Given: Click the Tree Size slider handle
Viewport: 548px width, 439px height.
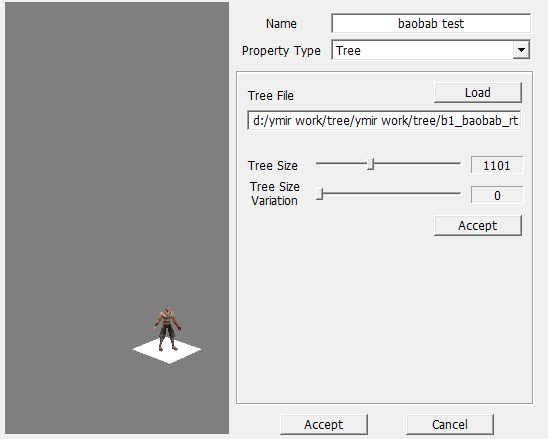Looking at the screenshot, I should tap(371, 164).
